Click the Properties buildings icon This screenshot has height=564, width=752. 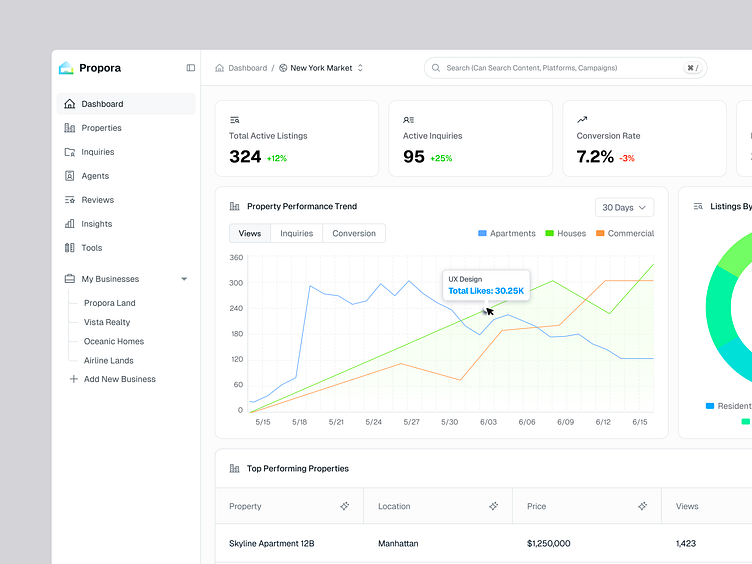tap(70, 128)
